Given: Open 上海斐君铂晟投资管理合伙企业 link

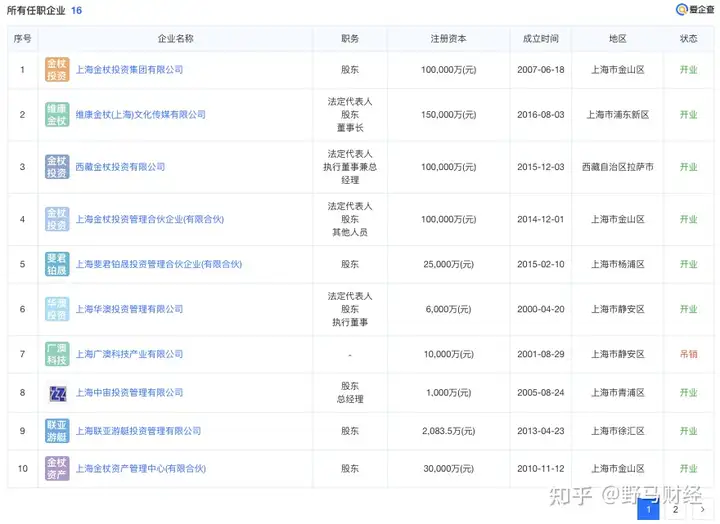Looking at the screenshot, I should click(x=158, y=264).
